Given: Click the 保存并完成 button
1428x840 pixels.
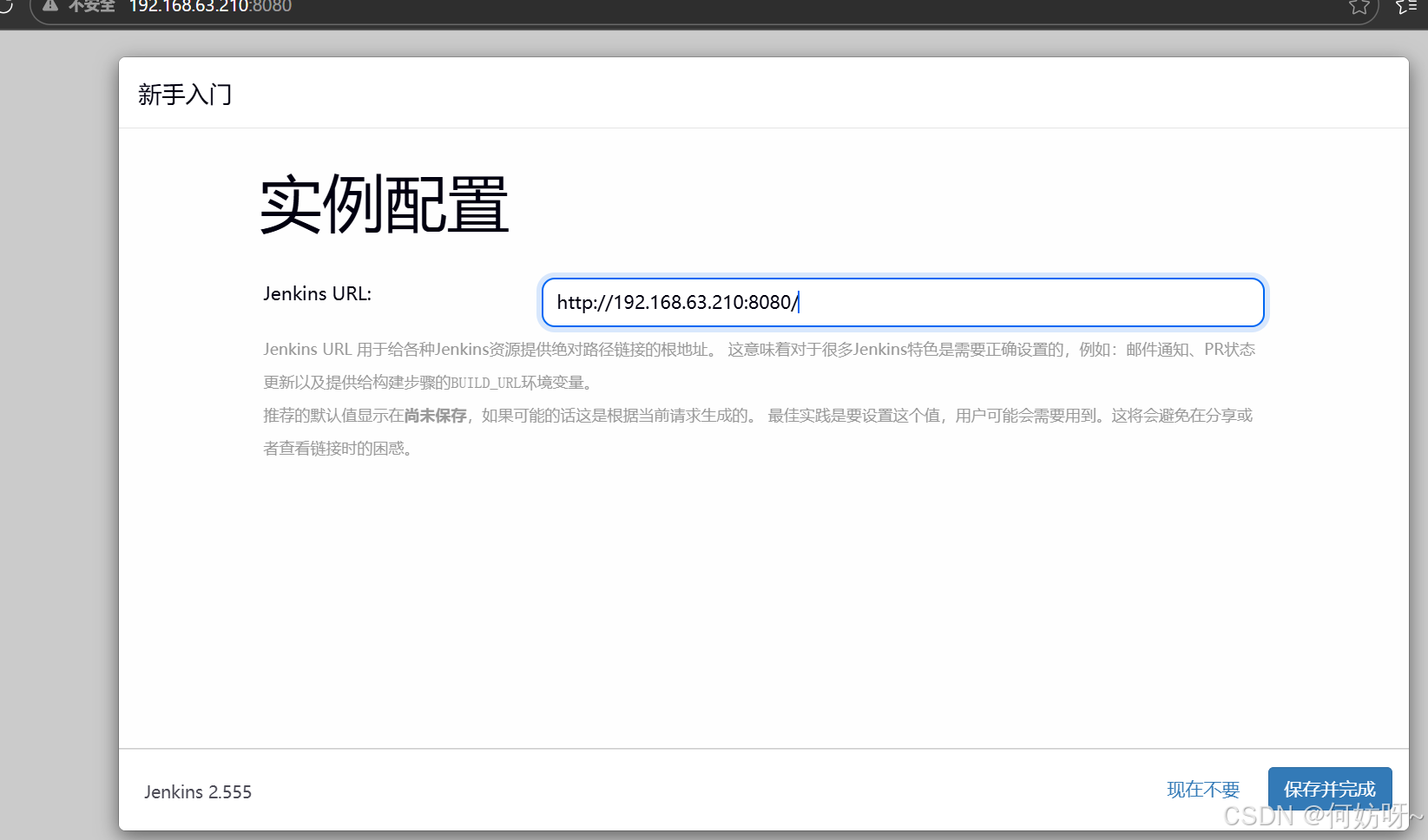Looking at the screenshot, I should coord(1330,789).
